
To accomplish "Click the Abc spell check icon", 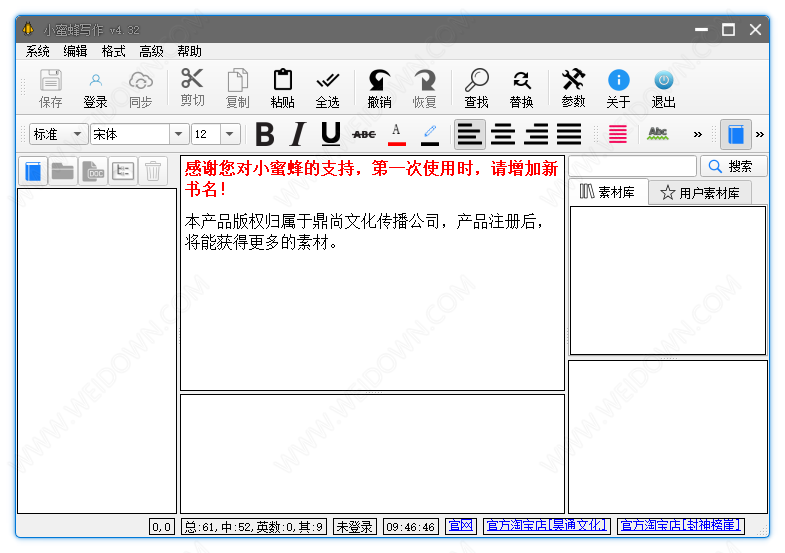I will tap(657, 134).
